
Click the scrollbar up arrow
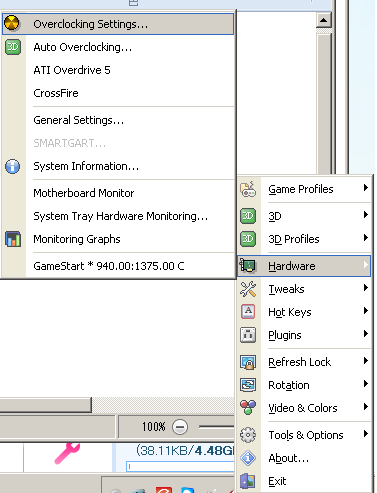click(x=323, y=20)
